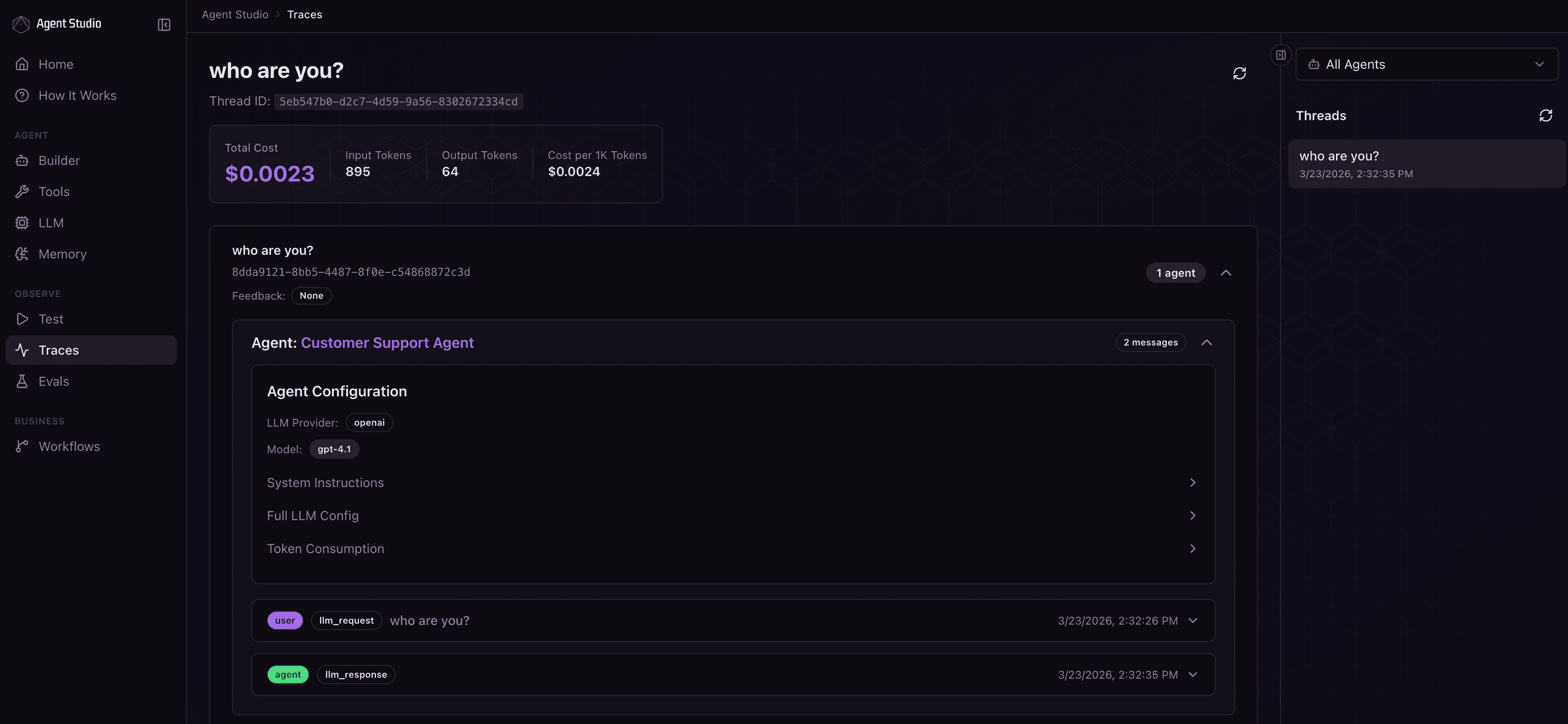The width and height of the screenshot is (1568, 724).
Task: Collapse the Customer Support Agent messages
Action: coord(1206,343)
